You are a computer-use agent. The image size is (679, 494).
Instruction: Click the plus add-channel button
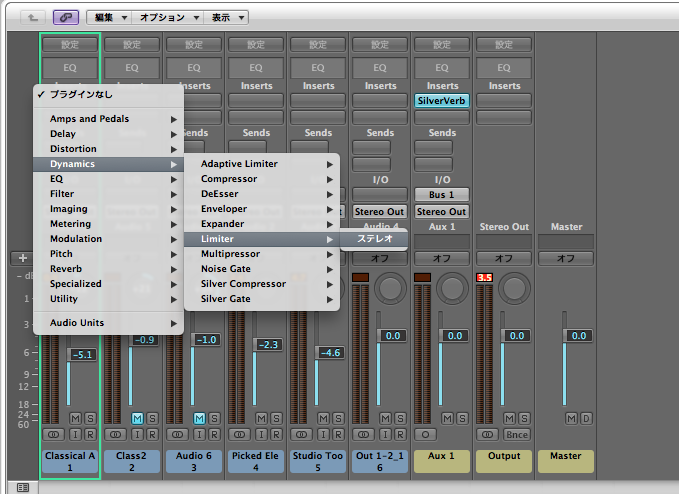(23, 258)
